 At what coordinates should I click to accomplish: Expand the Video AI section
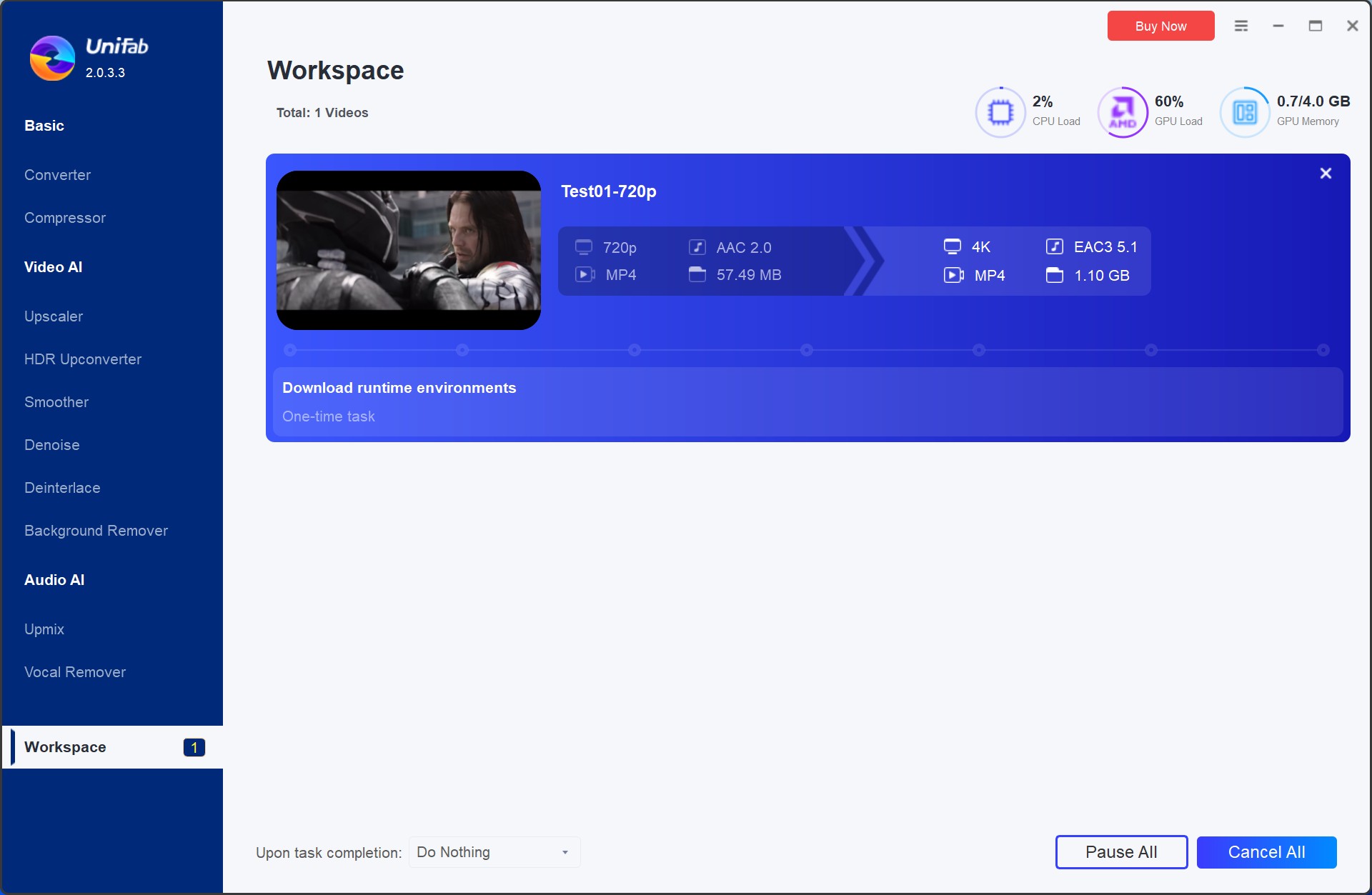[x=53, y=266]
